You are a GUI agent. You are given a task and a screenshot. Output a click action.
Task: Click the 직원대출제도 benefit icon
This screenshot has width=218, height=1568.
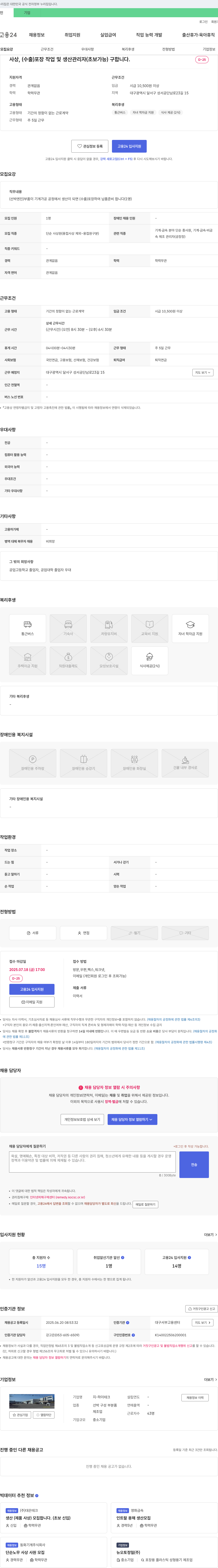point(68,661)
